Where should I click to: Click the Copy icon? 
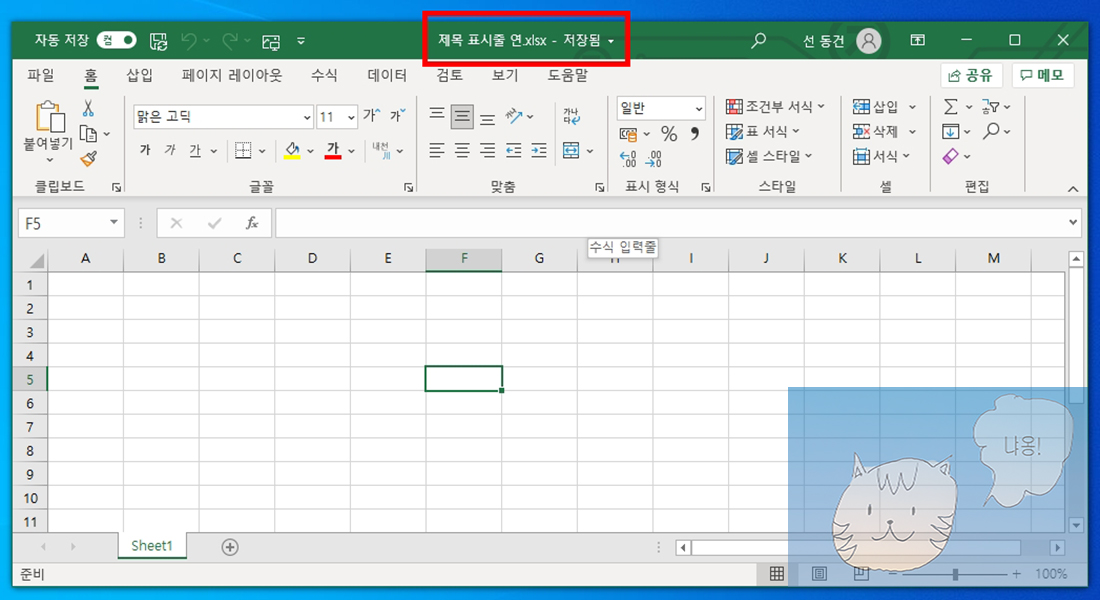(x=88, y=133)
